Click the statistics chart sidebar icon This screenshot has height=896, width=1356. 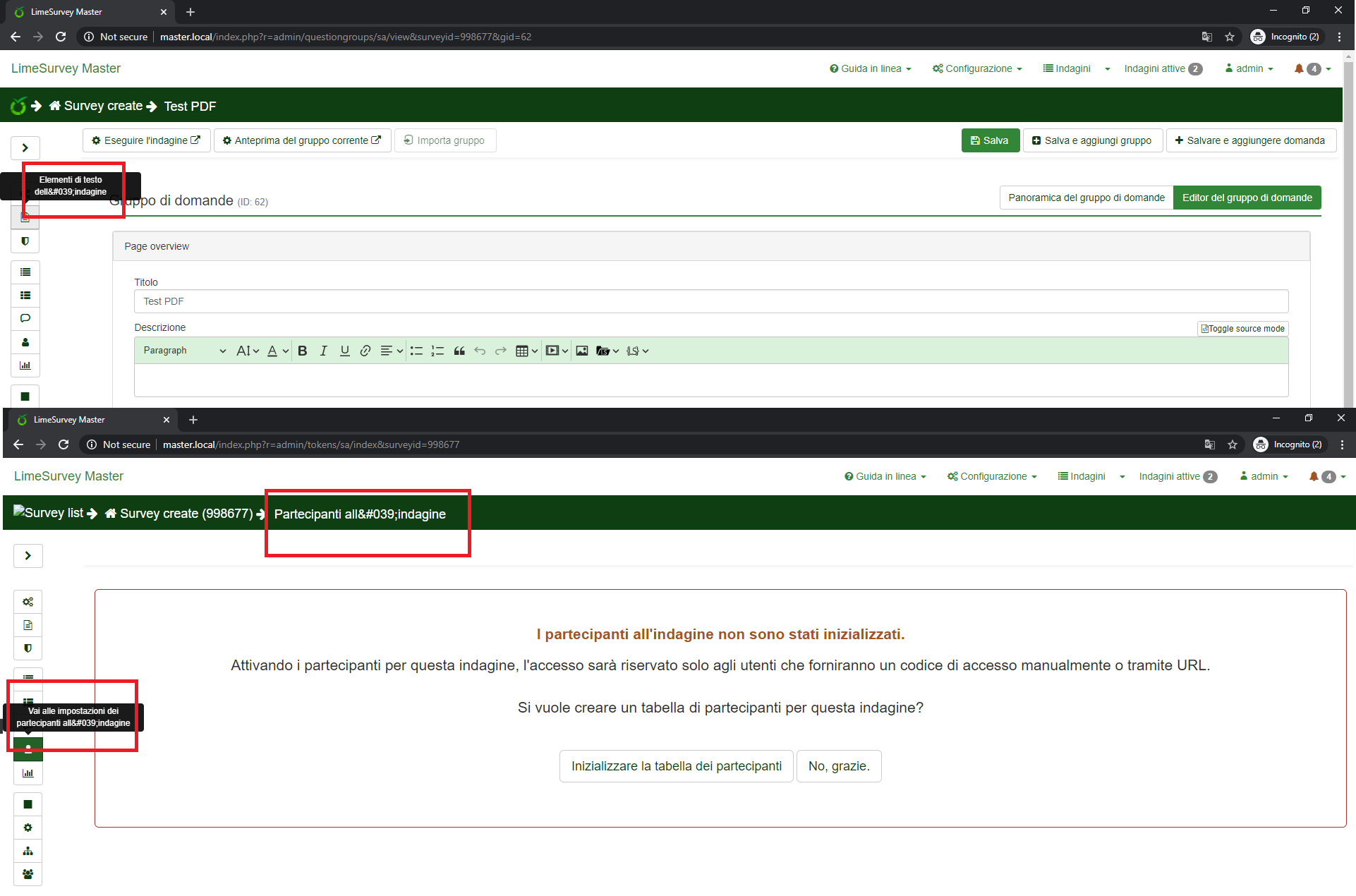point(25,365)
